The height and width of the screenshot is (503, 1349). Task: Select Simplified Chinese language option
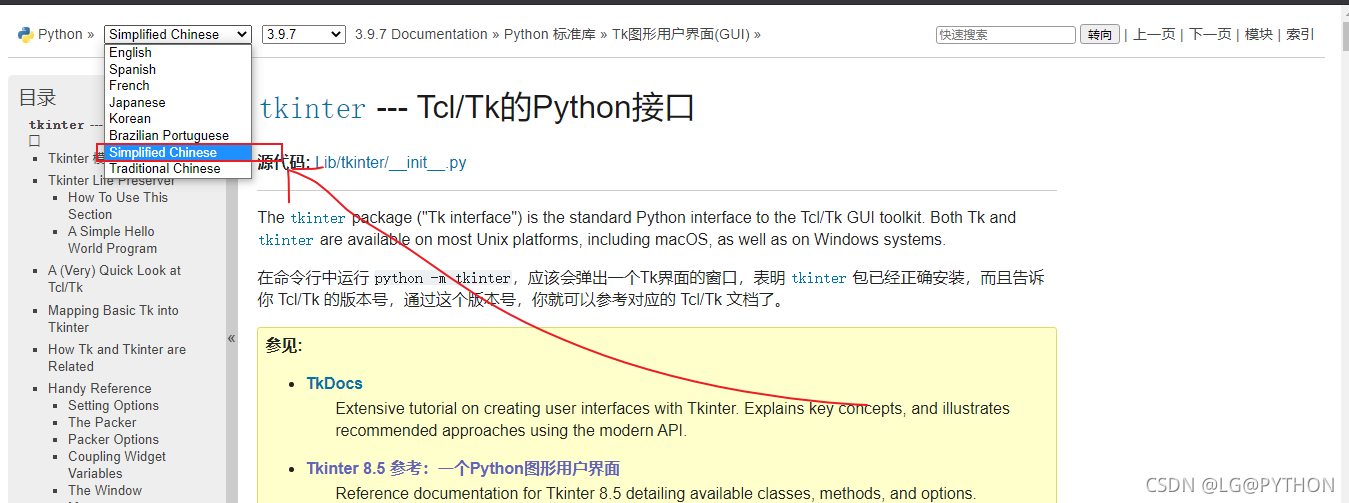click(x=177, y=152)
